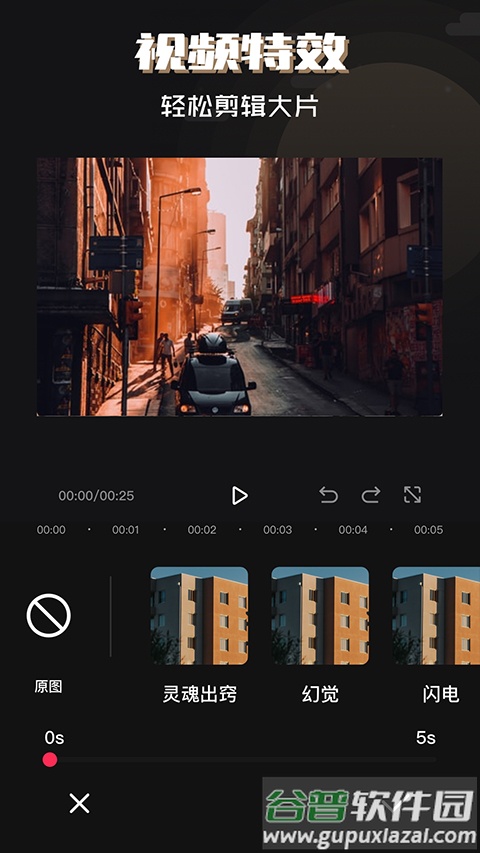
Task: Click the 00:01 timeline mark
Action: pos(126,530)
